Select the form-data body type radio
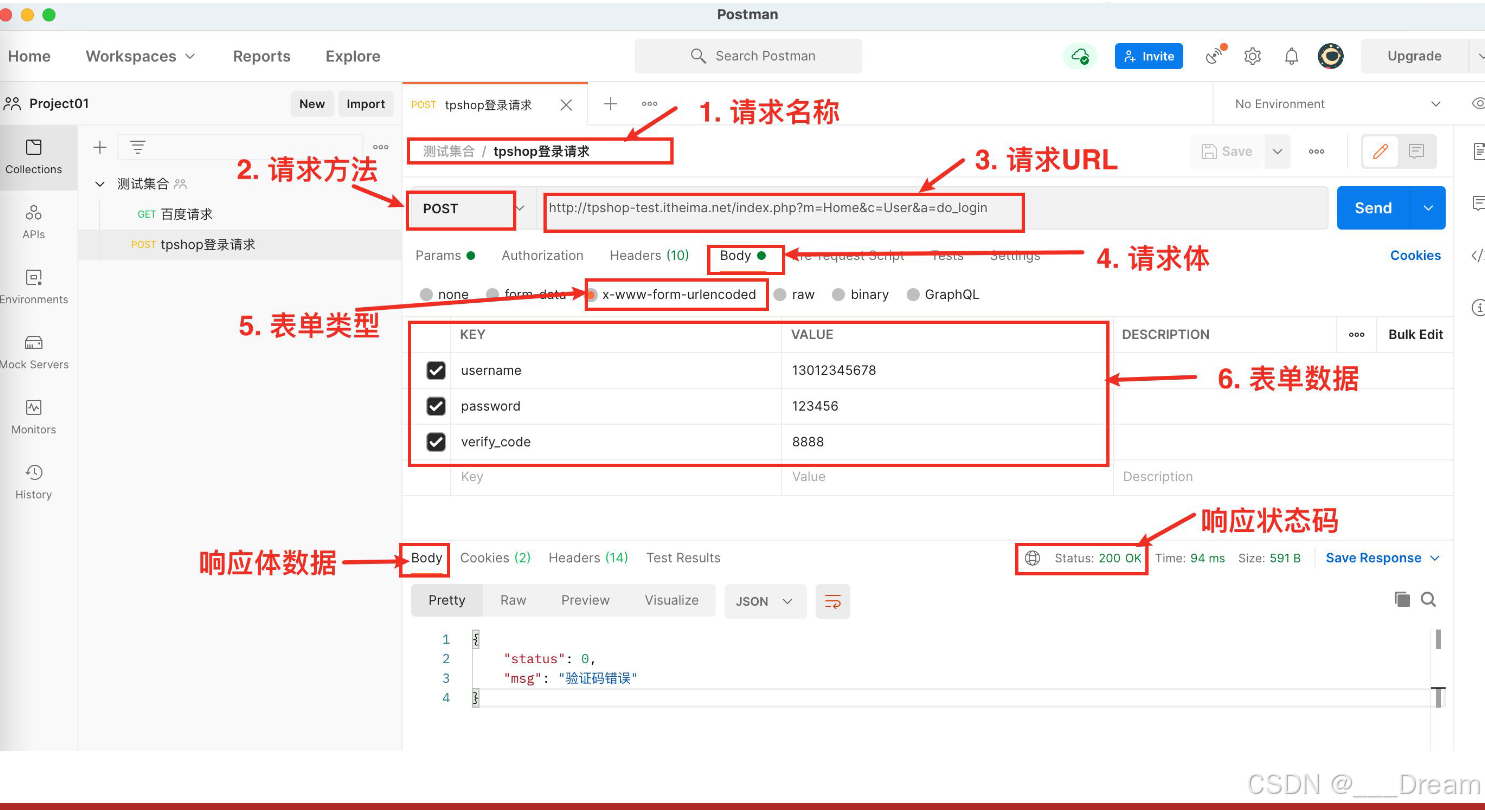The width and height of the screenshot is (1485, 810). coord(493,295)
